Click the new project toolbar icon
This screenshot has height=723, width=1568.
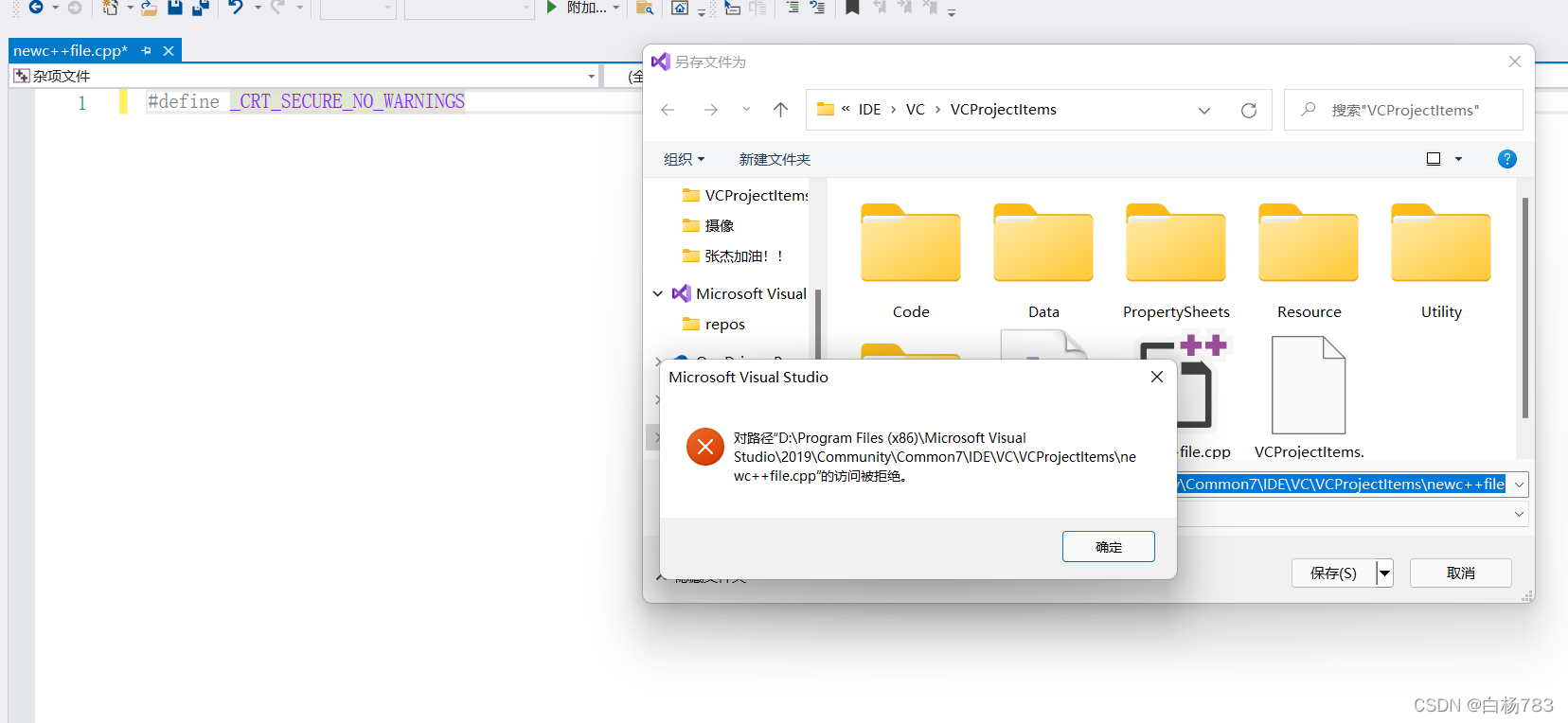pyautogui.click(x=110, y=8)
